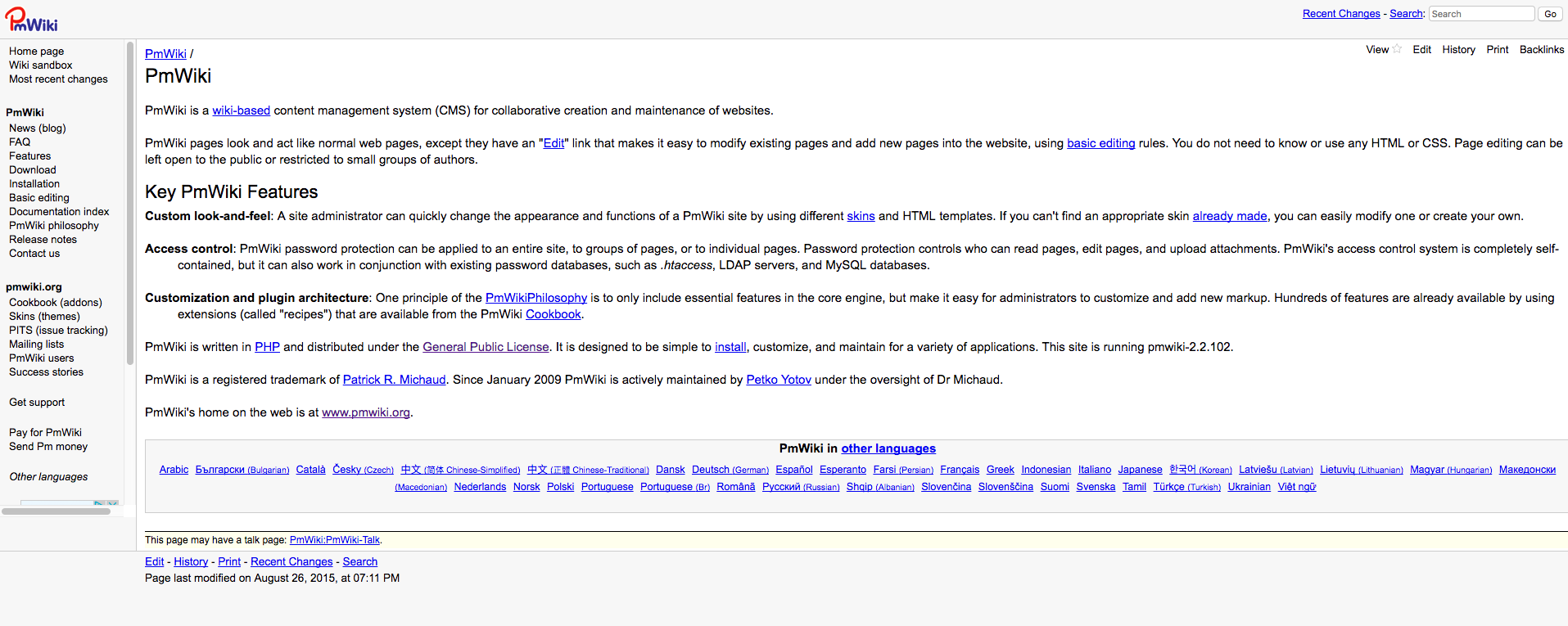Viewport: 1568px width, 626px height.
Task: Select the Edit page action
Action: (1422, 50)
